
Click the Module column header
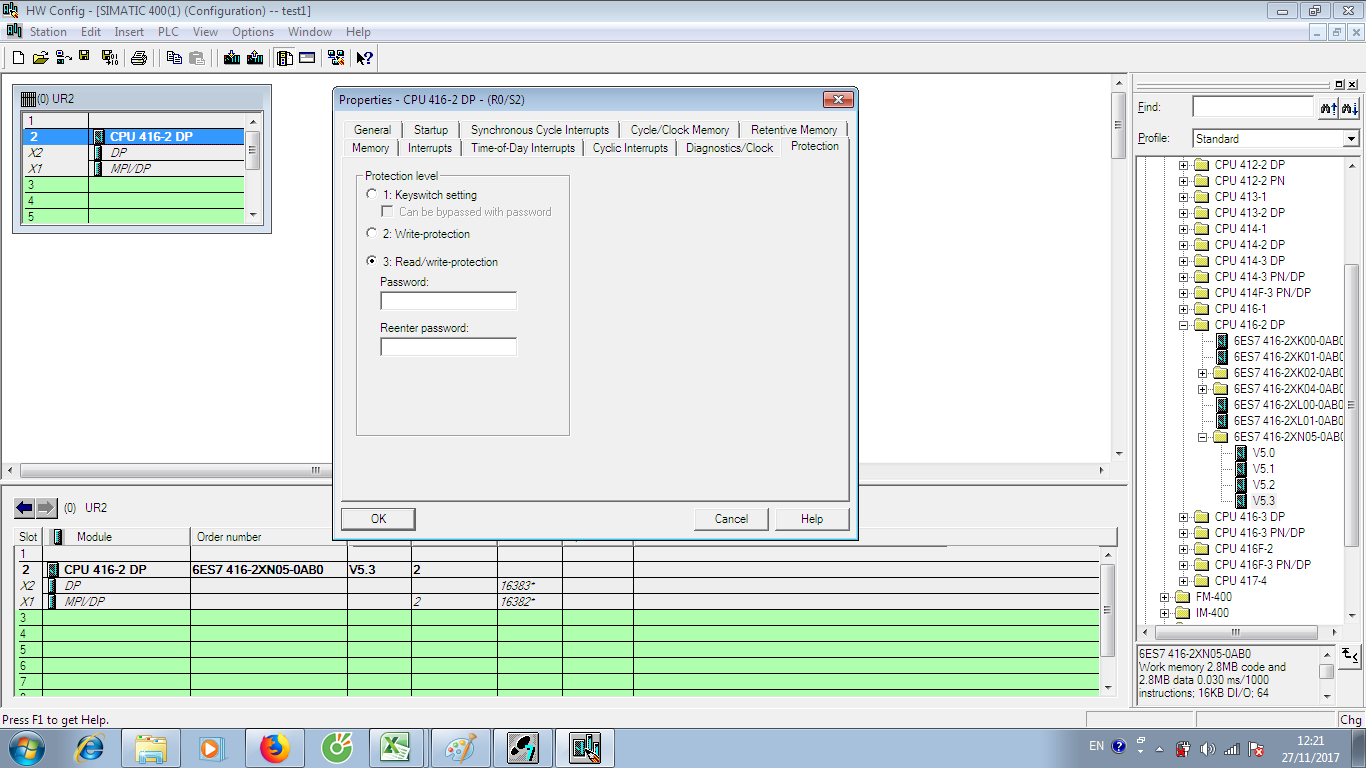(116, 537)
